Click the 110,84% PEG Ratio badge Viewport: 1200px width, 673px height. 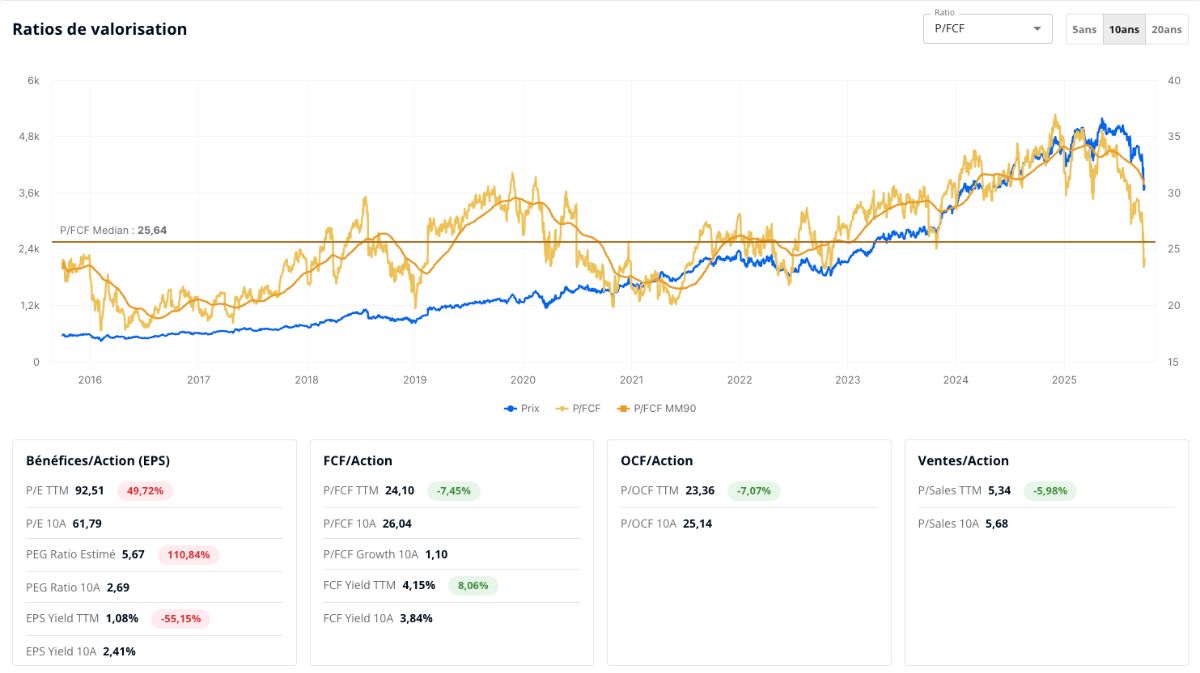tap(188, 554)
